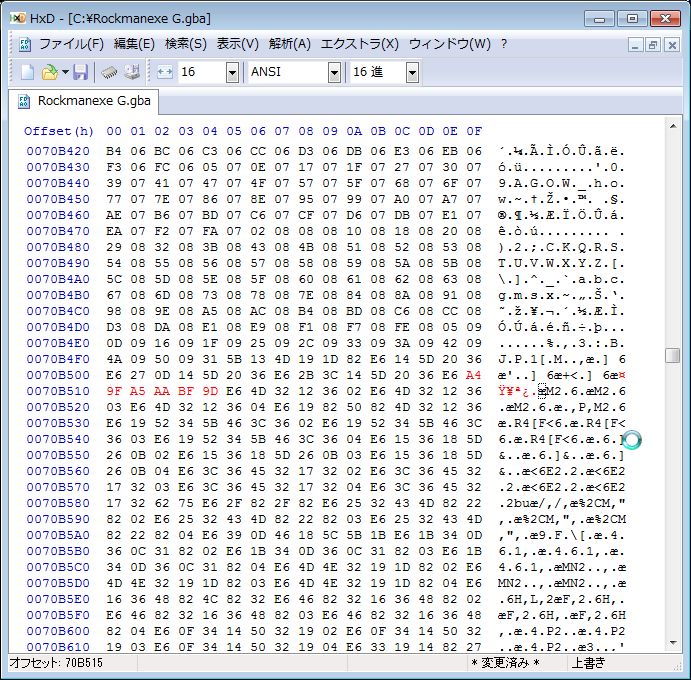
Task: Open the 表示(V) menu
Action: tap(238, 44)
